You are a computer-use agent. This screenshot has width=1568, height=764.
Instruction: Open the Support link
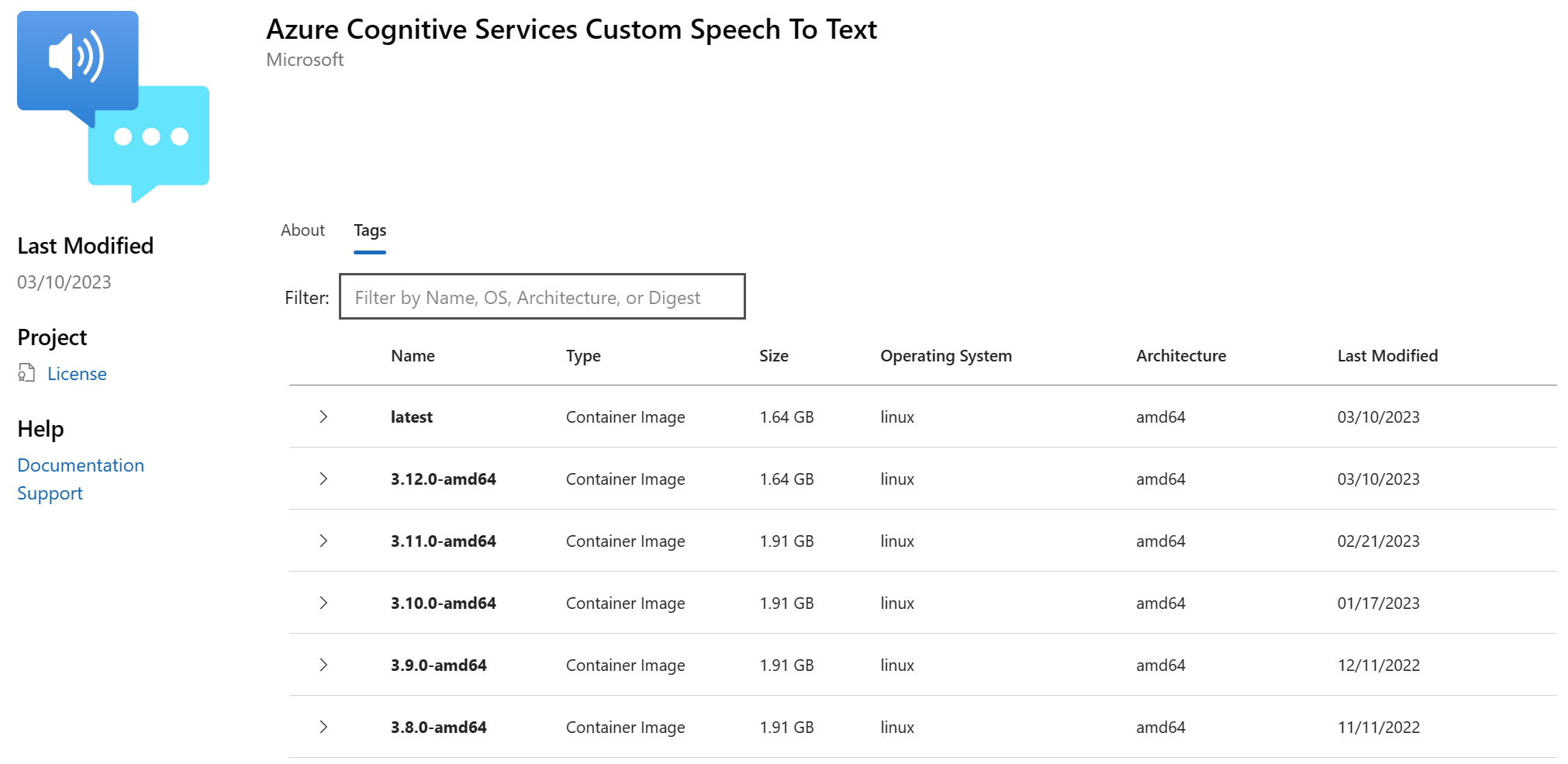click(50, 493)
